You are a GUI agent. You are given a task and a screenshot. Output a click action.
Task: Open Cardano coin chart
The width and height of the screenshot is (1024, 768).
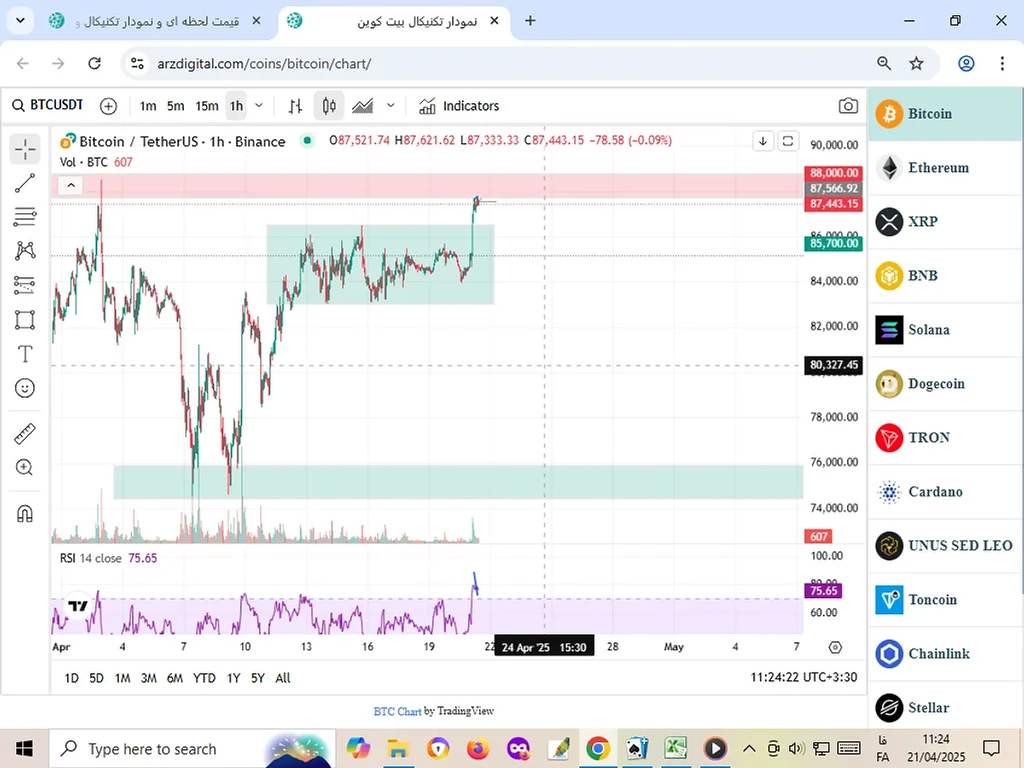[945, 492]
